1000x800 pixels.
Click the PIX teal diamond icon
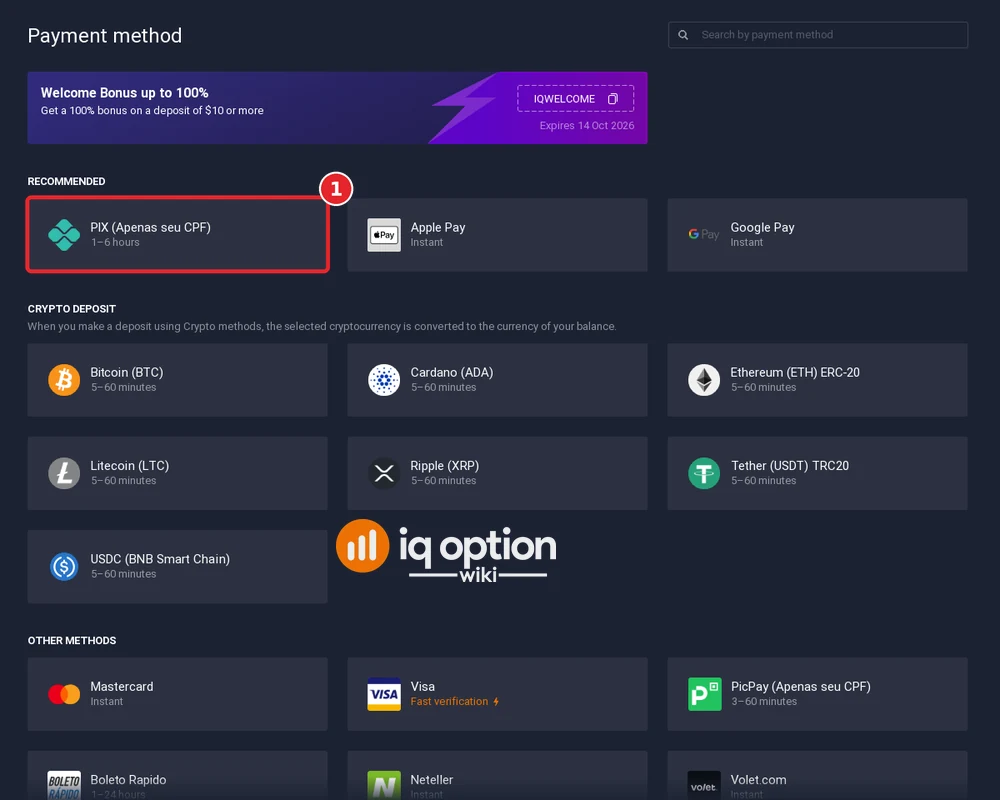coord(64,235)
